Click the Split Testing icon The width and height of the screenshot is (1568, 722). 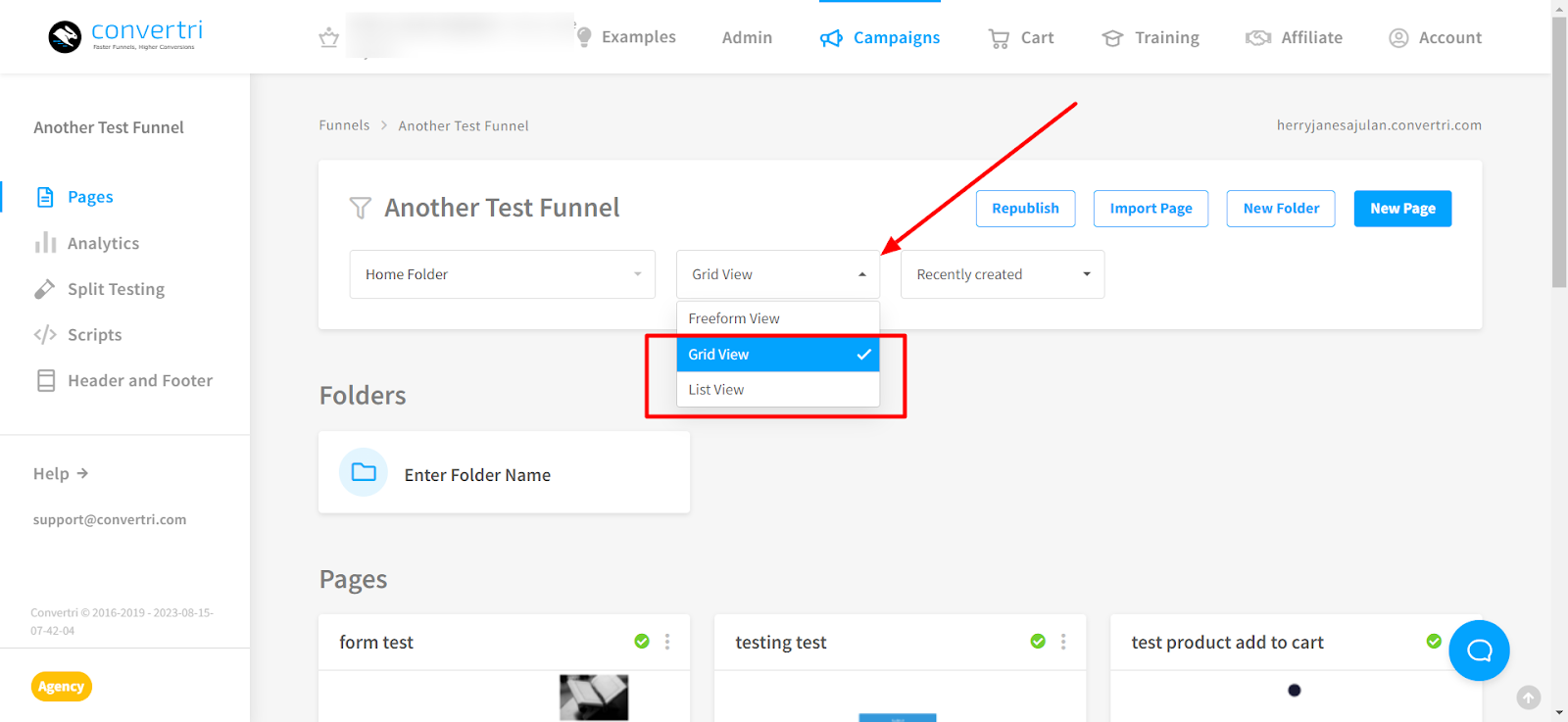pyautogui.click(x=45, y=289)
